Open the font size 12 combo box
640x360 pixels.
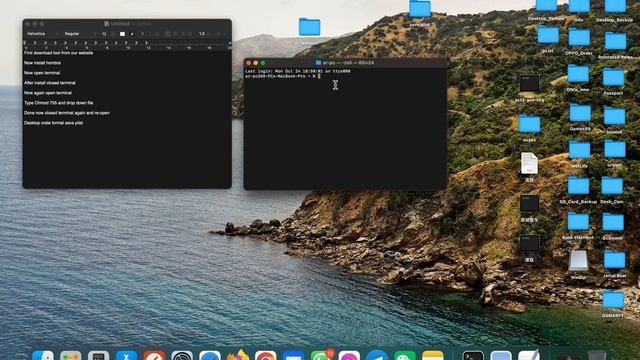[x=106, y=34]
